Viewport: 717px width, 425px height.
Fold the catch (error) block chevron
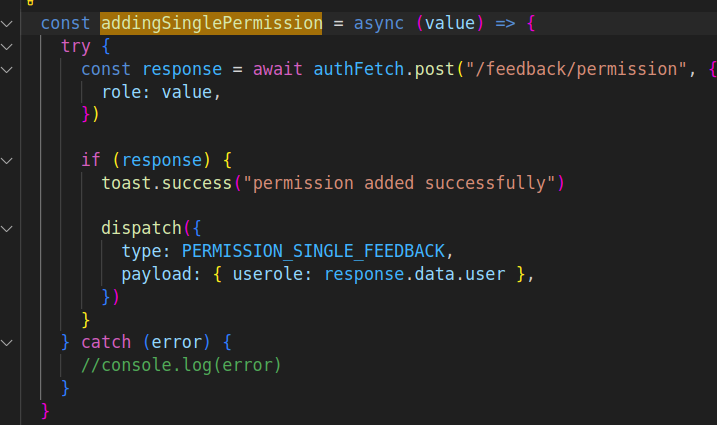point(8,342)
